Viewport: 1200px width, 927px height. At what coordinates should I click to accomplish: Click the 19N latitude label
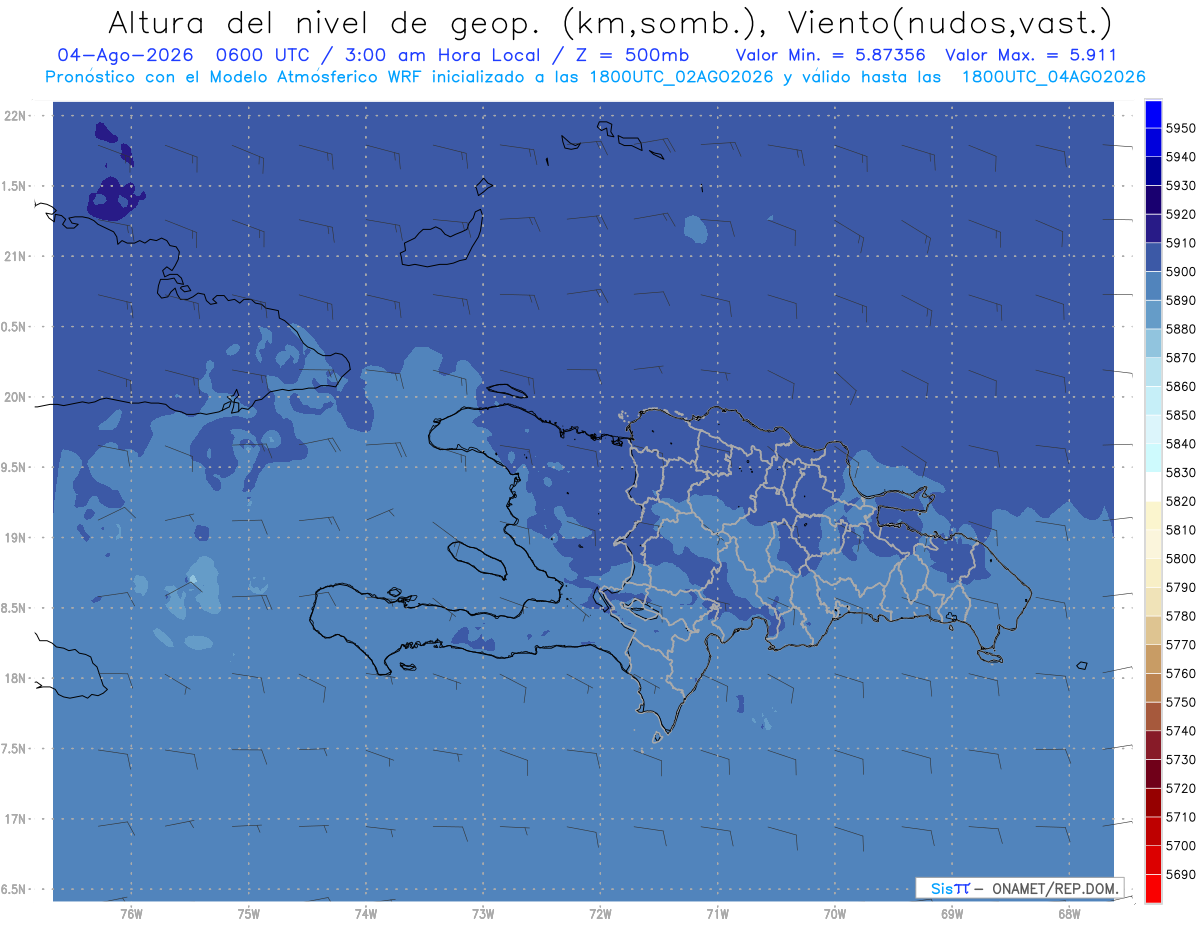pyautogui.click(x=15, y=538)
